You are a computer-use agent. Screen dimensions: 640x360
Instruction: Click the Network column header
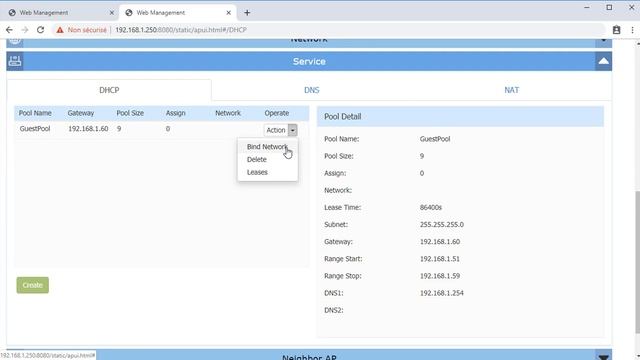pyautogui.click(x=228, y=113)
